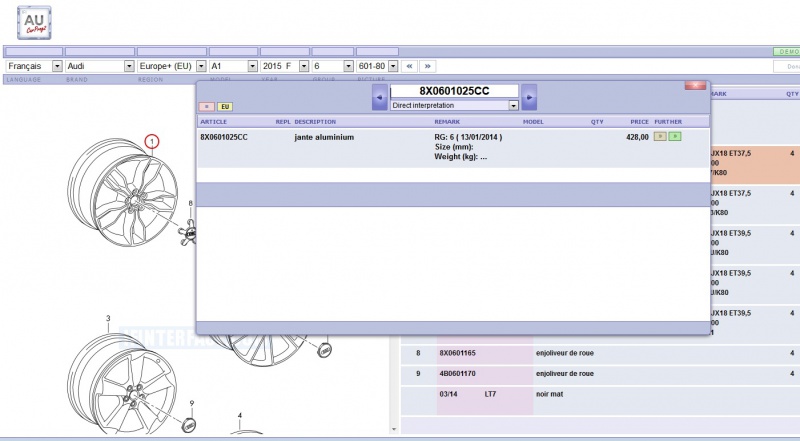Go to previous article with left arrow
Screen dimensions: 800x441
[x=379, y=97]
